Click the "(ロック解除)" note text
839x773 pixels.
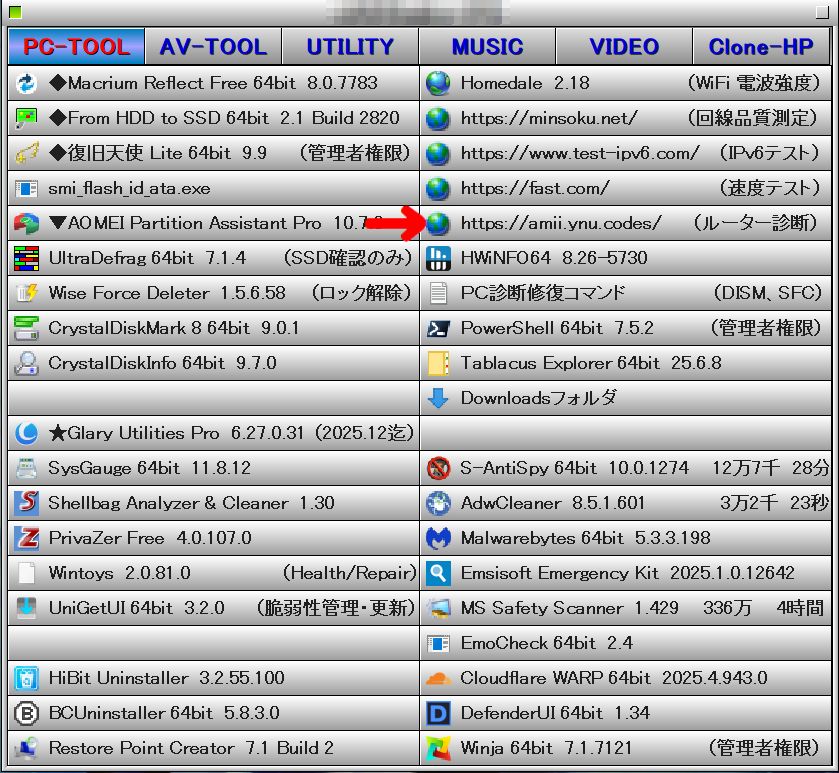point(361,293)
